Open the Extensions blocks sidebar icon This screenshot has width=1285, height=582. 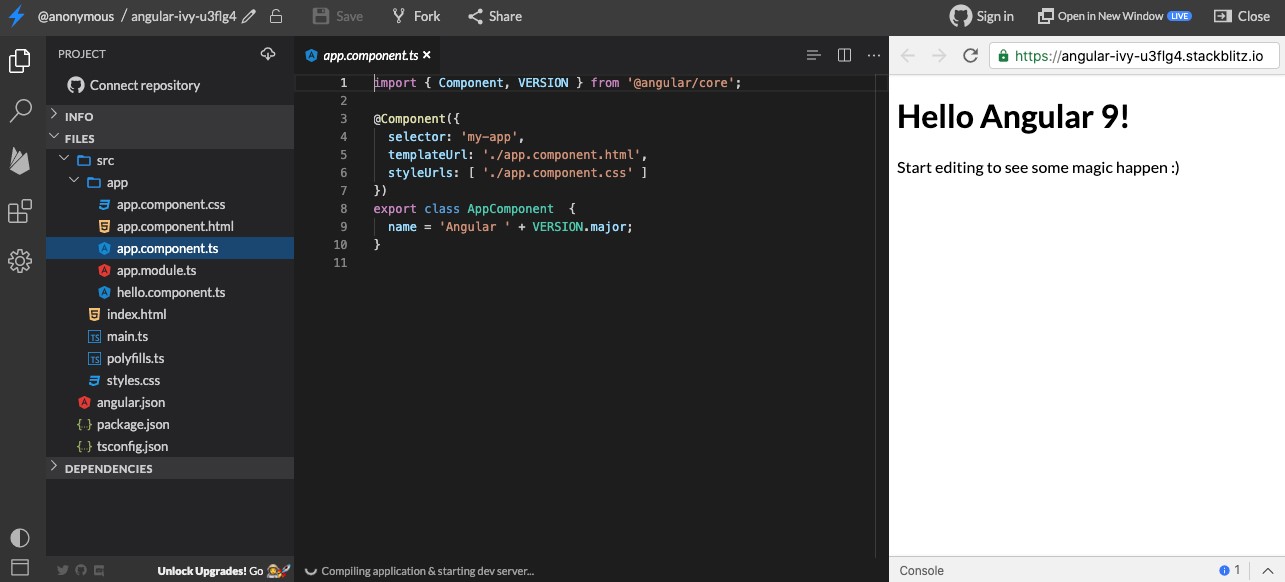pyautogui.click(x=19, y=211)
